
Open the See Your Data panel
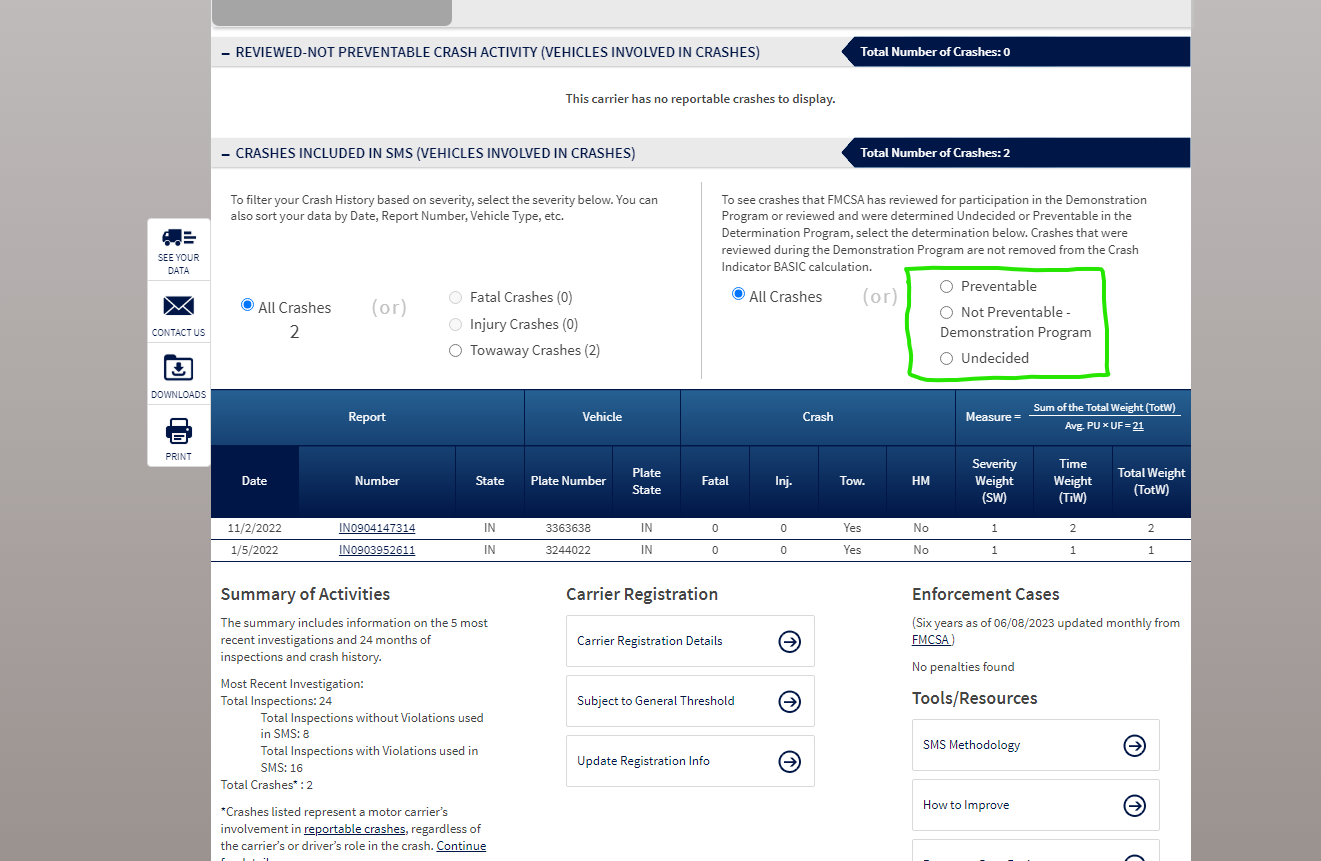(x=178, y=249)
